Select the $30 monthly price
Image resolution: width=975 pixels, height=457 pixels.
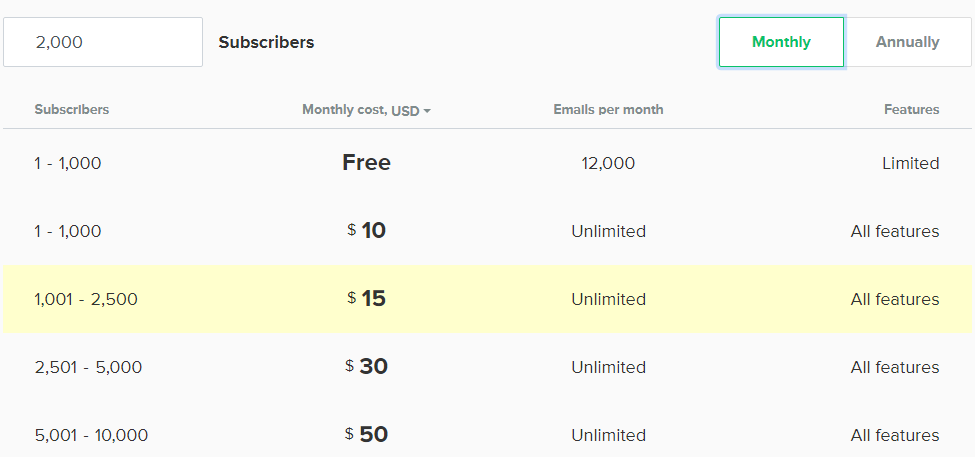click(x=366, y=367)
